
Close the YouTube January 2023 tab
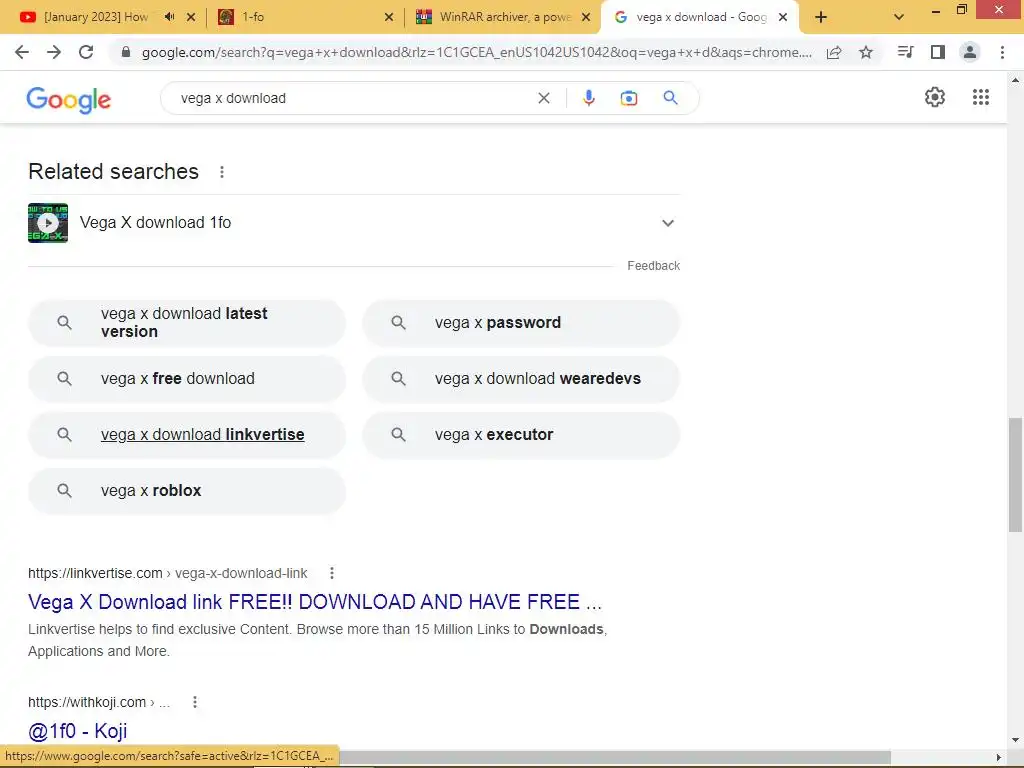191,17
